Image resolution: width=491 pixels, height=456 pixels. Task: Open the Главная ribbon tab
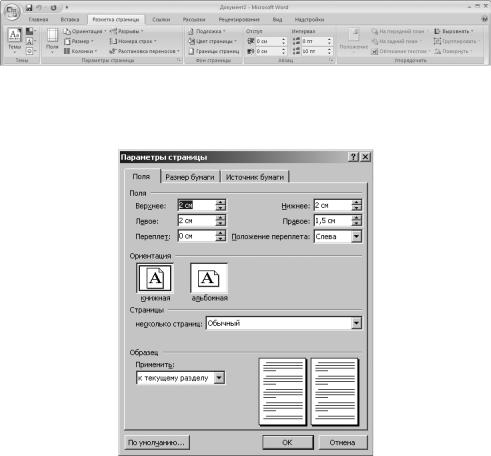click(x=38, y=20)
